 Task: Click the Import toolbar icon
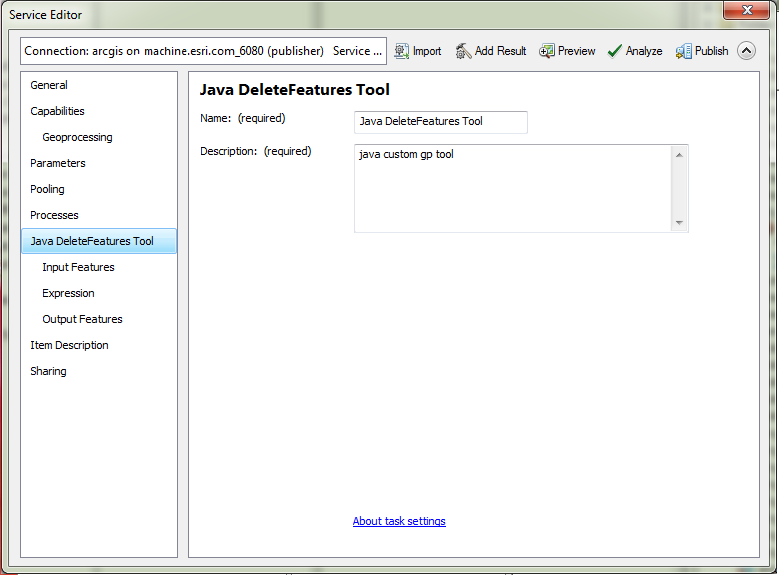(401, 51)
